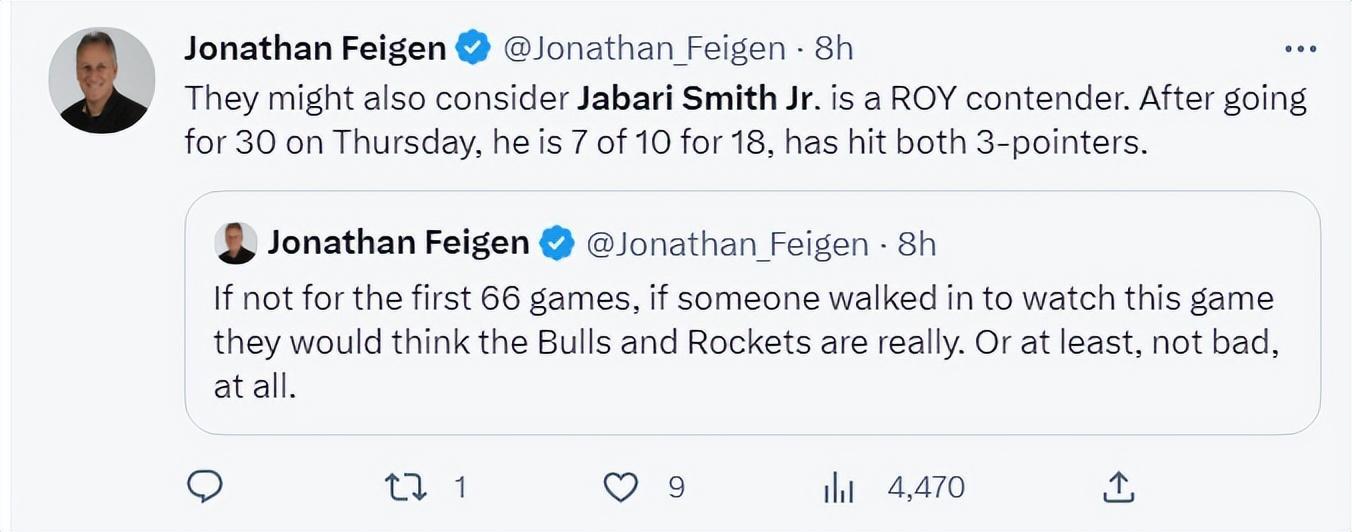The height and width of the screenshot is (532, 1352).
Task: Click the verified badge in the quoted tweet
Action: [x=557, y=243]
